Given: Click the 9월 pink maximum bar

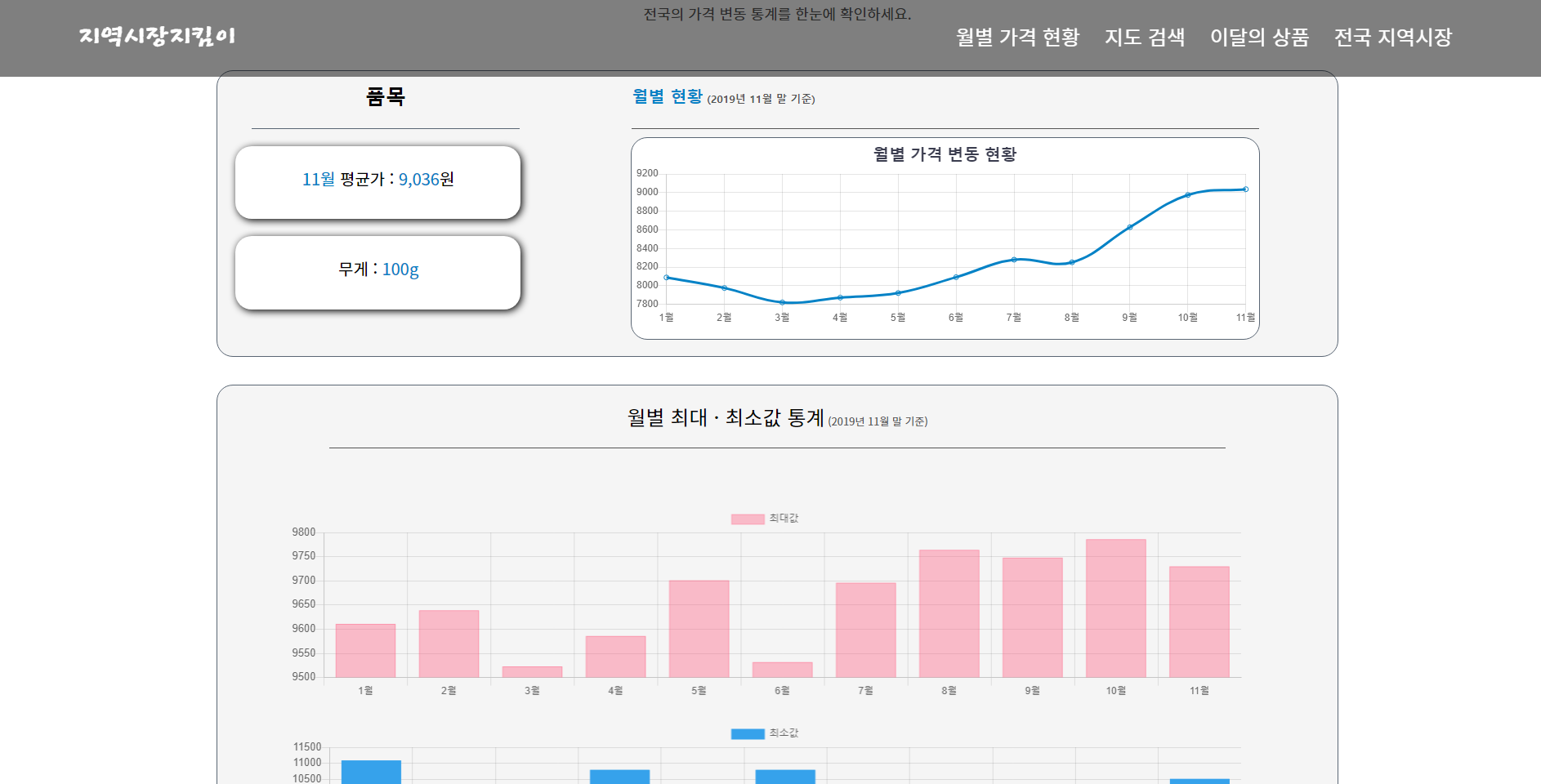Looking at the screenshot, I should [1033, 617].
